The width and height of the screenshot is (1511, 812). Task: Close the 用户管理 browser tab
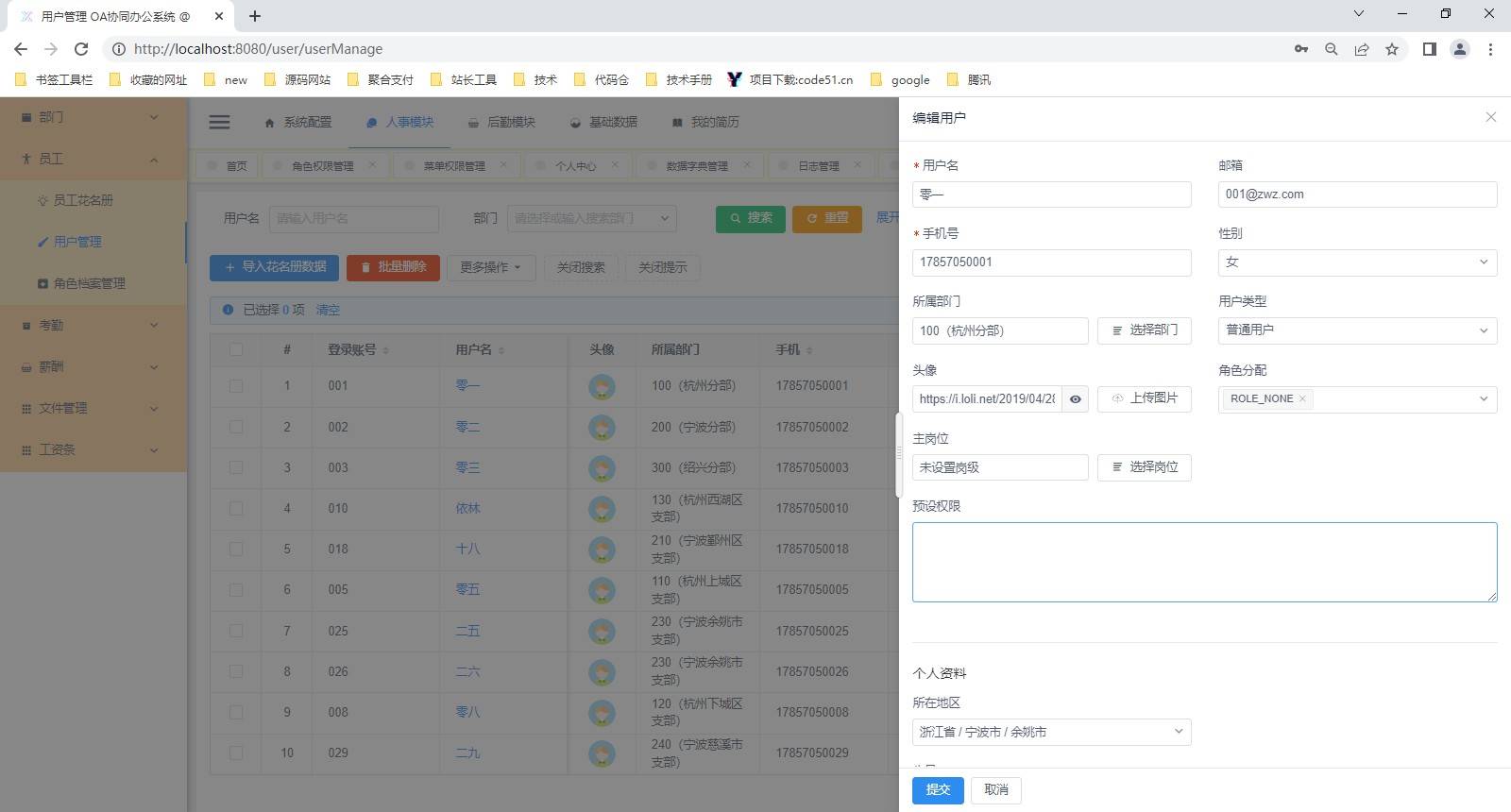219,16
